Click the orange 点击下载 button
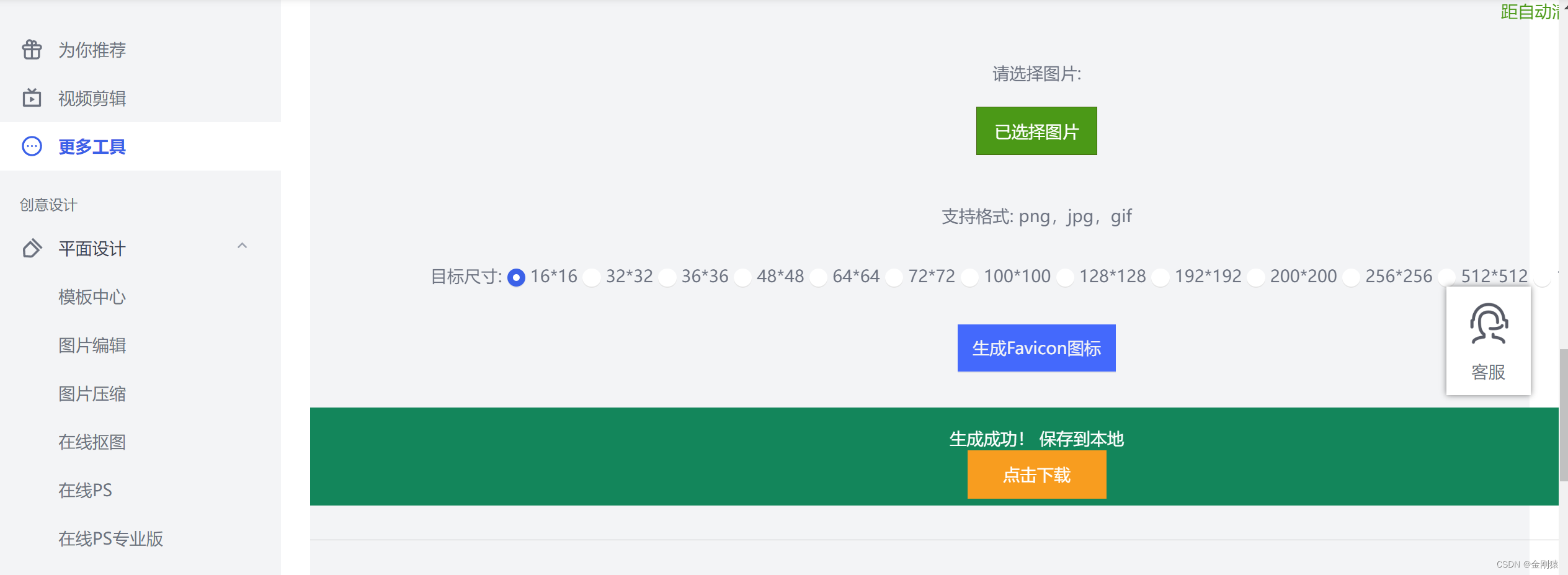Image resolution: width=1568 pixels, height=575 pixels. (x=1036, y=475)
